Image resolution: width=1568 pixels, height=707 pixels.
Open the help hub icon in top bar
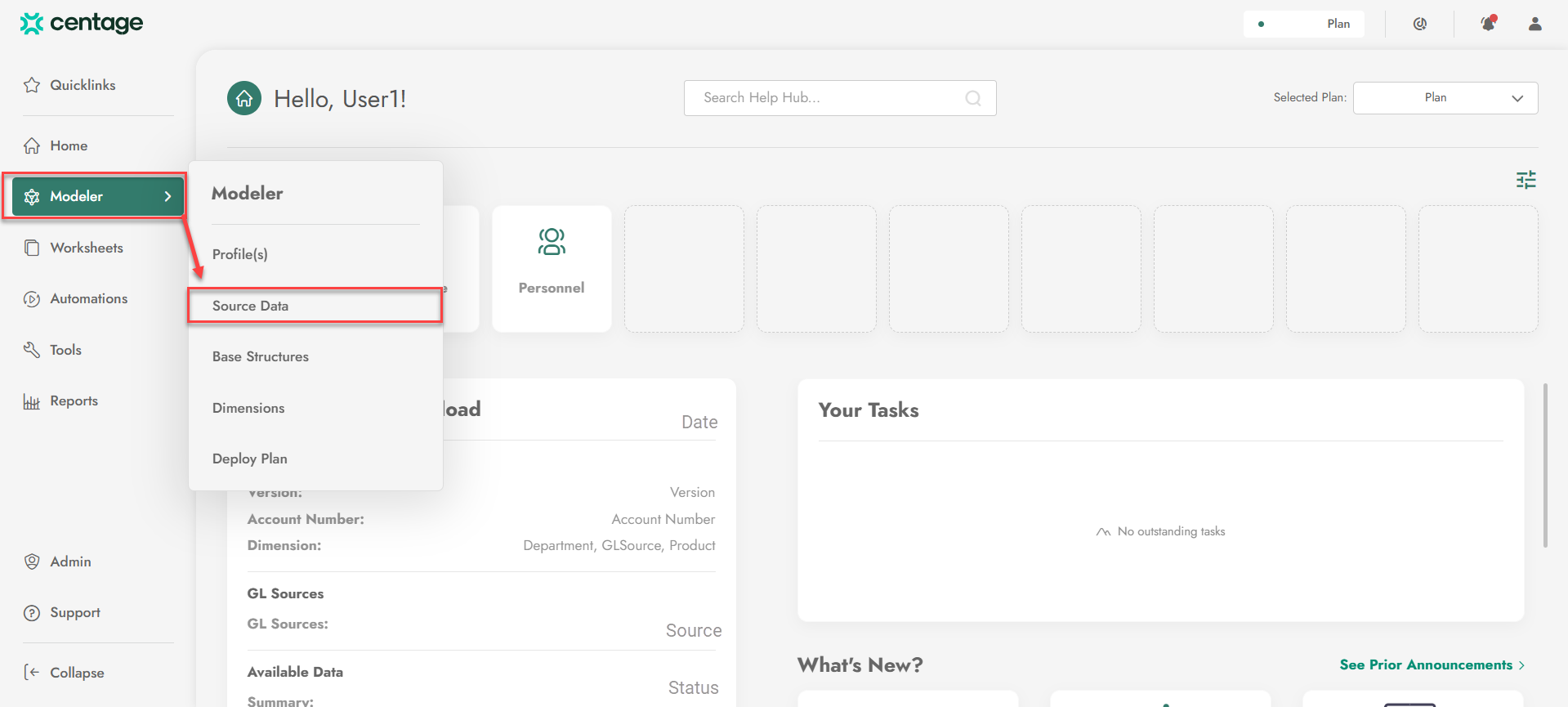click(1420, 24)
